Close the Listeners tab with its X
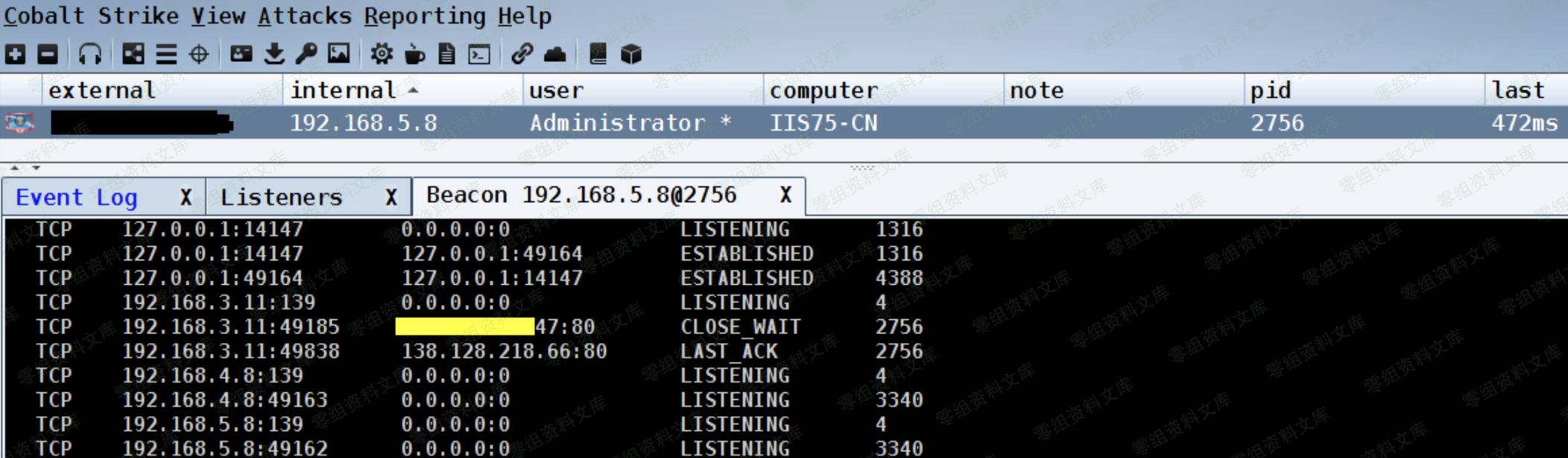Image resolution: width=1568 pixels, height=458 pixels. tap(391, 198)
